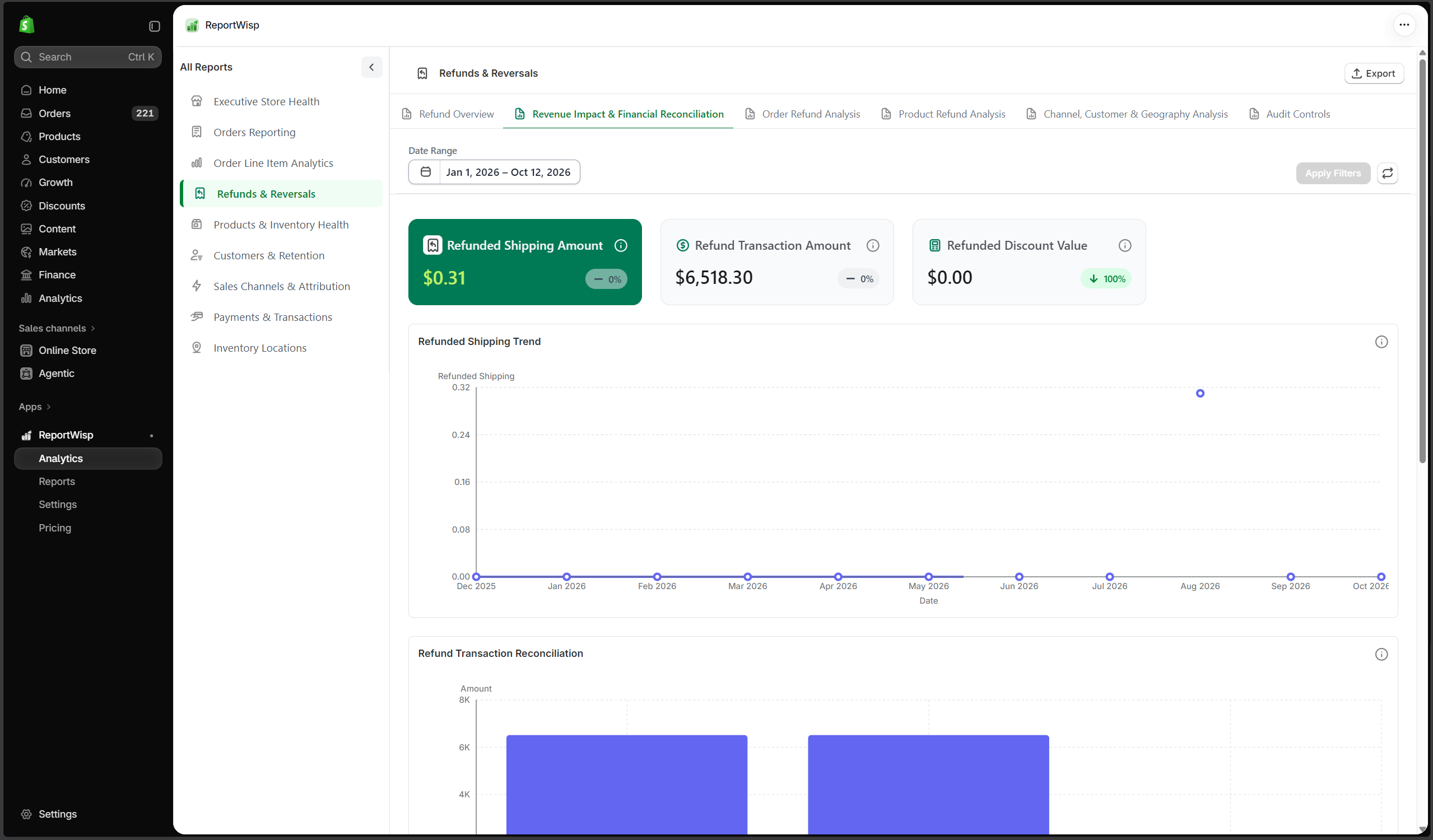Click the Aug 2026 data point
Viewport: 1433px width, 840px height.
click(1199, 393)
